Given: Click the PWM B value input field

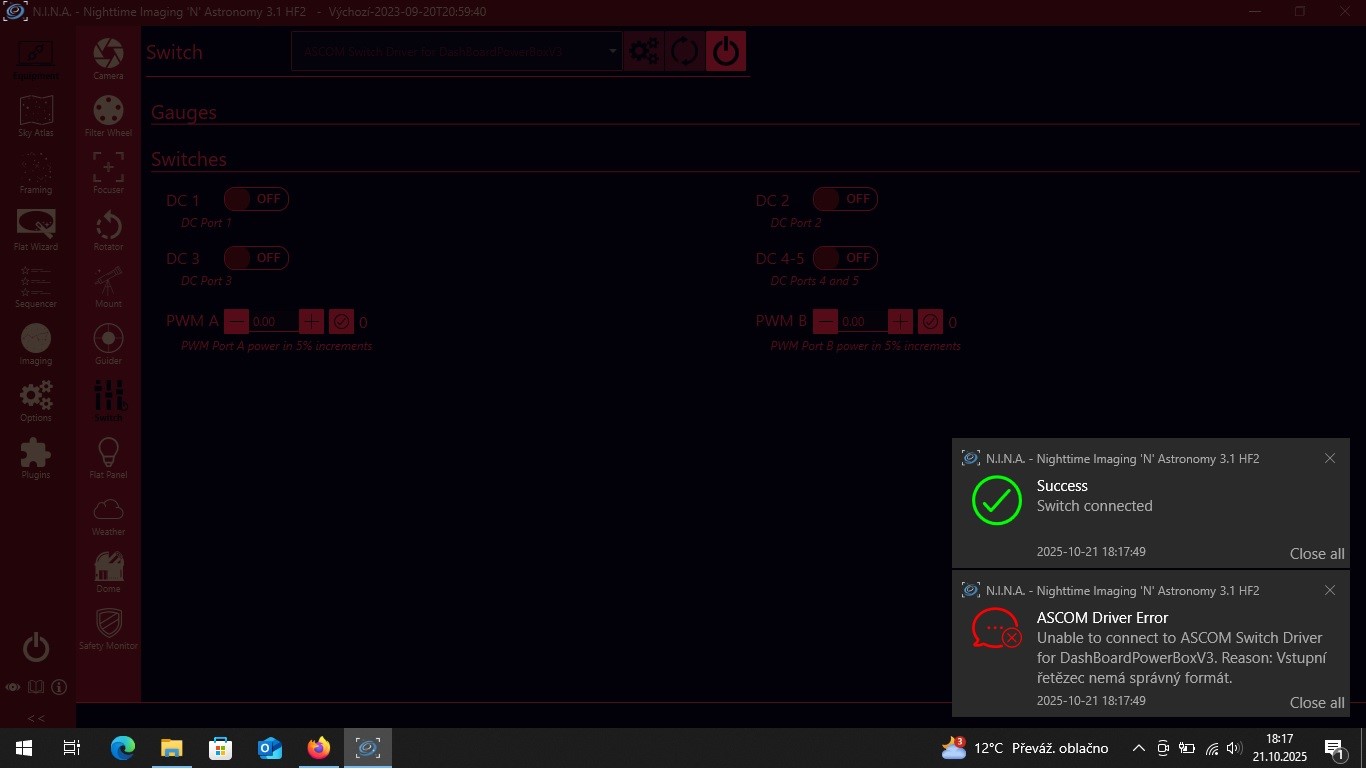Looking at the screenshot, I should click(862, 322).
